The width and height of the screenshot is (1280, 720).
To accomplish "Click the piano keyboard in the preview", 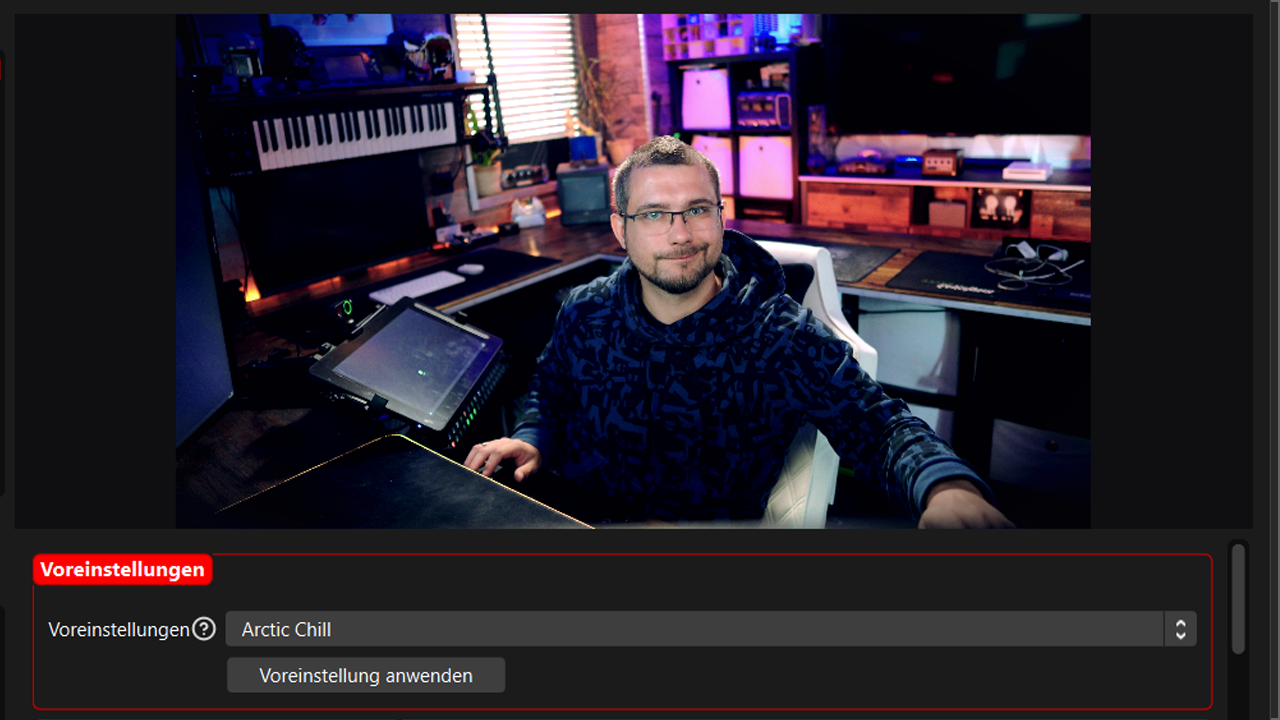I will [x=353, y=130].
